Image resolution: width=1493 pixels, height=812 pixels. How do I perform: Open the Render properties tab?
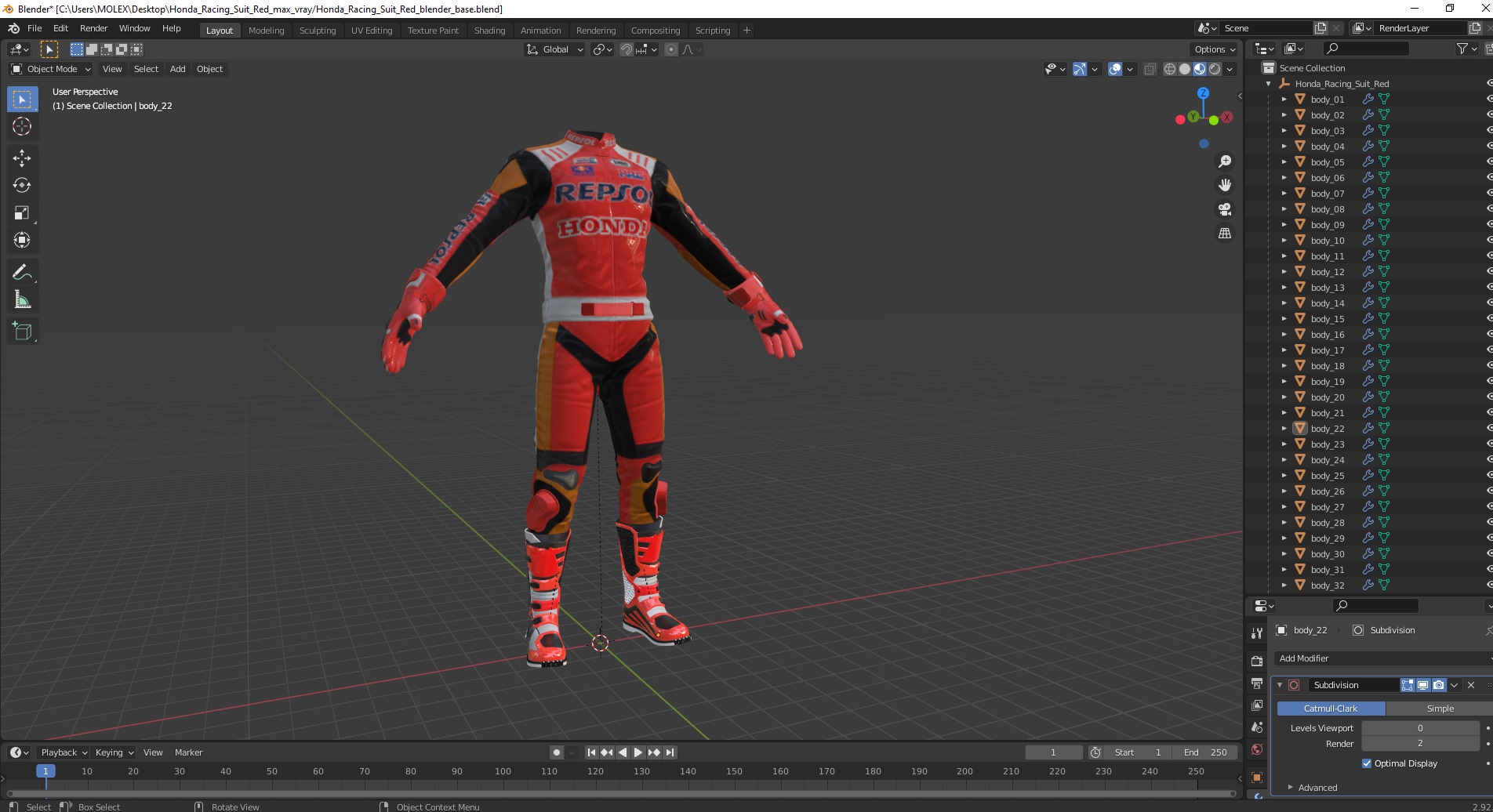1257,662
